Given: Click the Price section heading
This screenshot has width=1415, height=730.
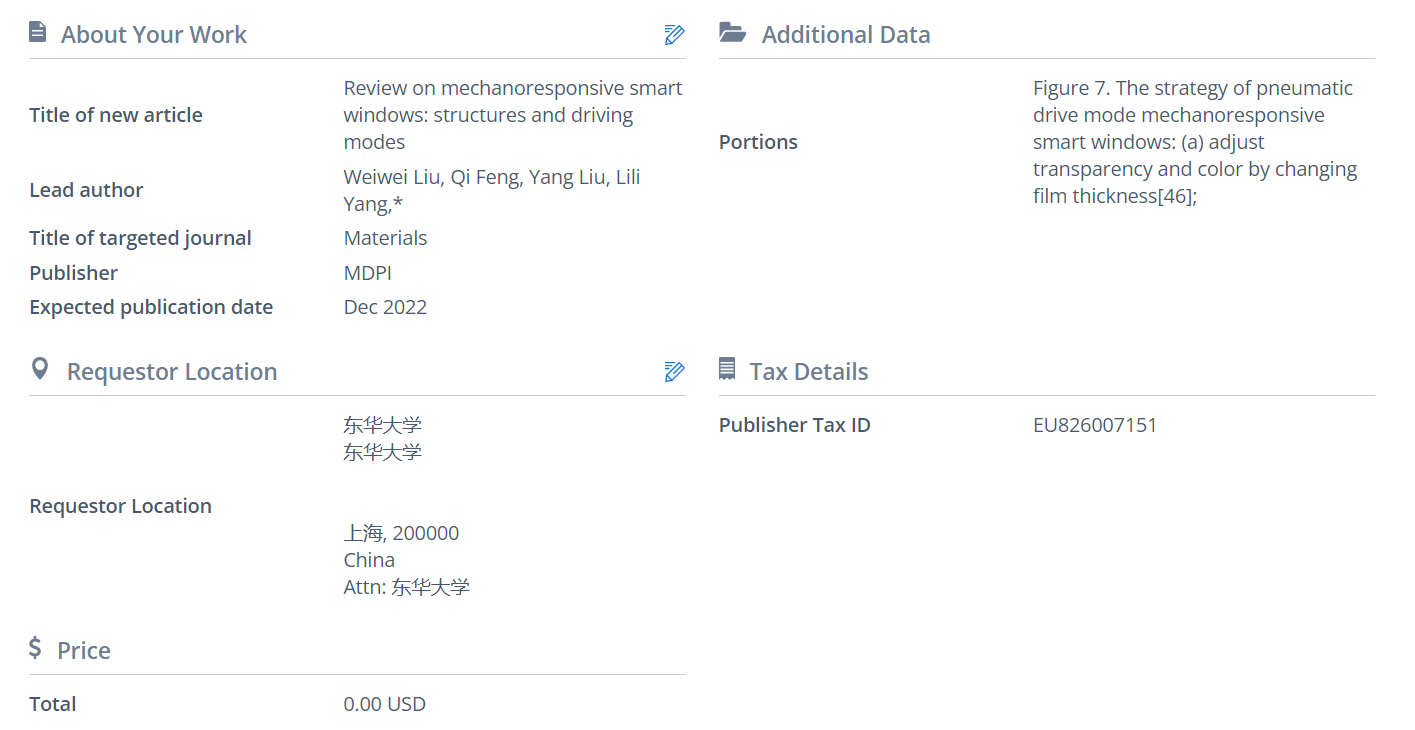Looking at the screenshot, I should [84, 651].
